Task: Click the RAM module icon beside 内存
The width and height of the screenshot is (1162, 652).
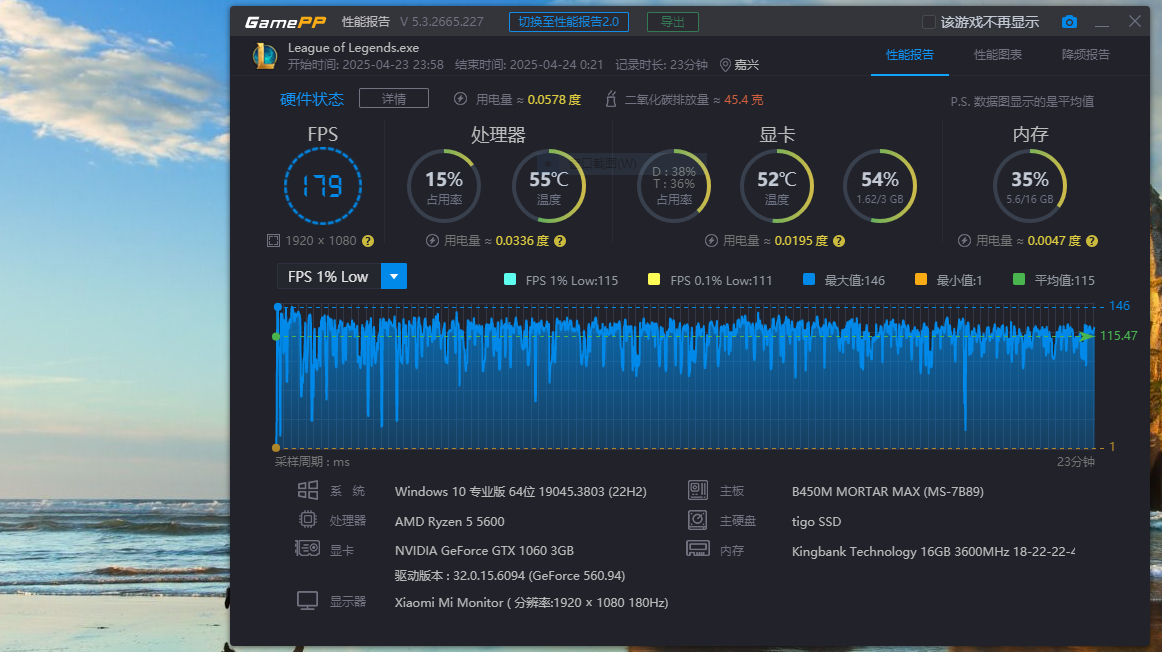Action: (x=698, y=549)
